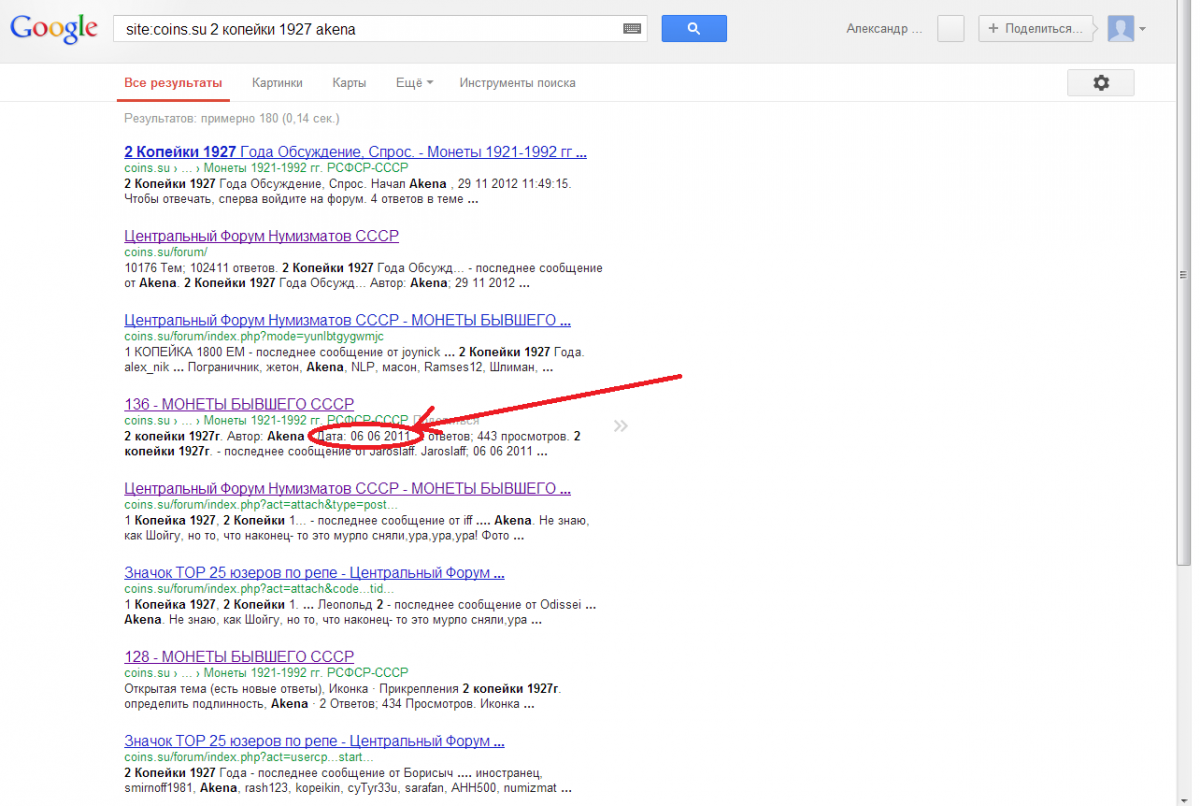Open the '136 - МОНЕТЫ БЫВШЕГО СССР' result
Image resolution: width=1200 pixels, height=806 pixels.
tap(239, 404)
